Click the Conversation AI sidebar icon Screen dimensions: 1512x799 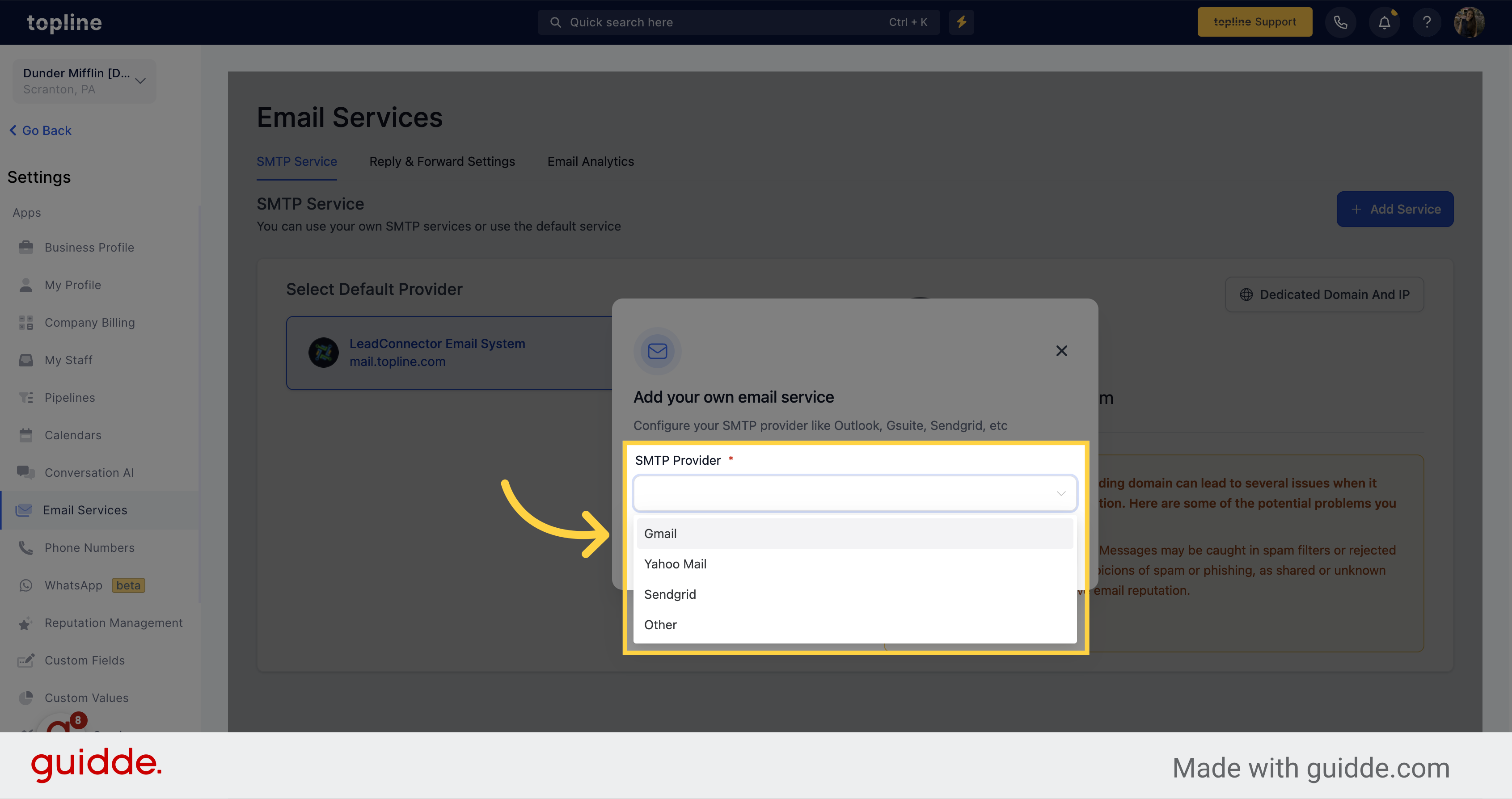[x=26, y=472]
